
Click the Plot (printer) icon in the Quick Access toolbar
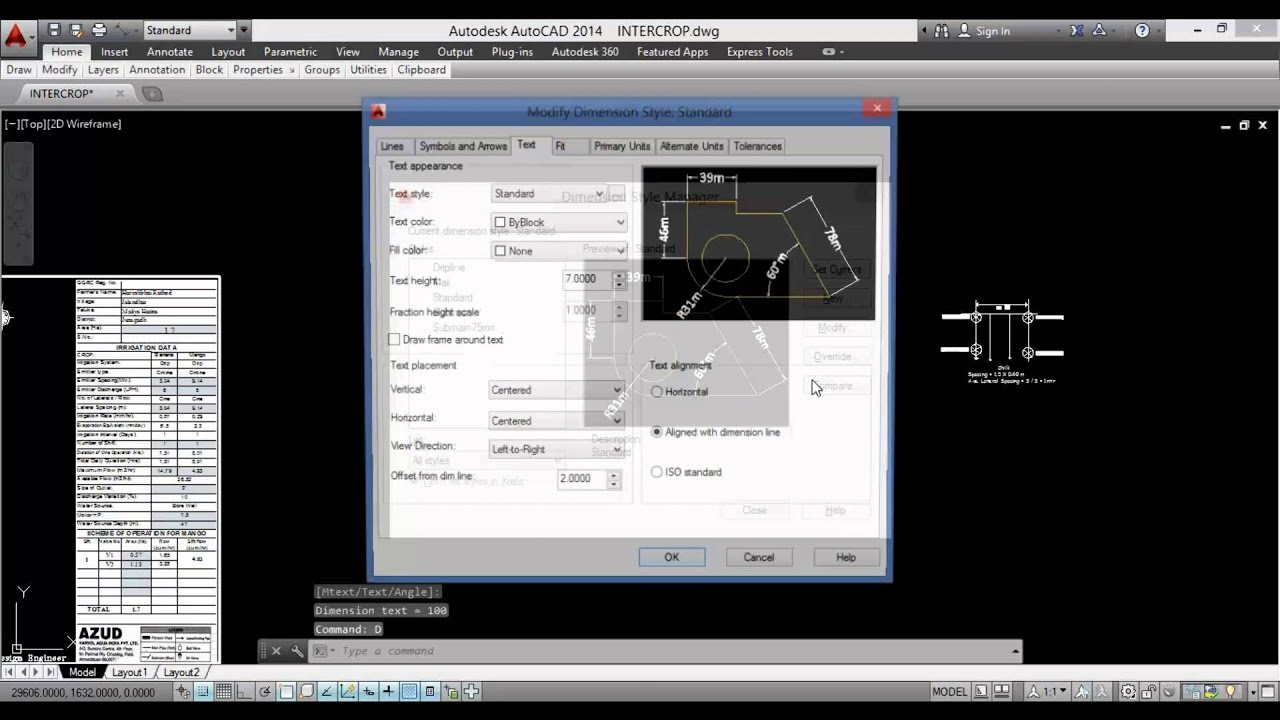tap(98, 30)
